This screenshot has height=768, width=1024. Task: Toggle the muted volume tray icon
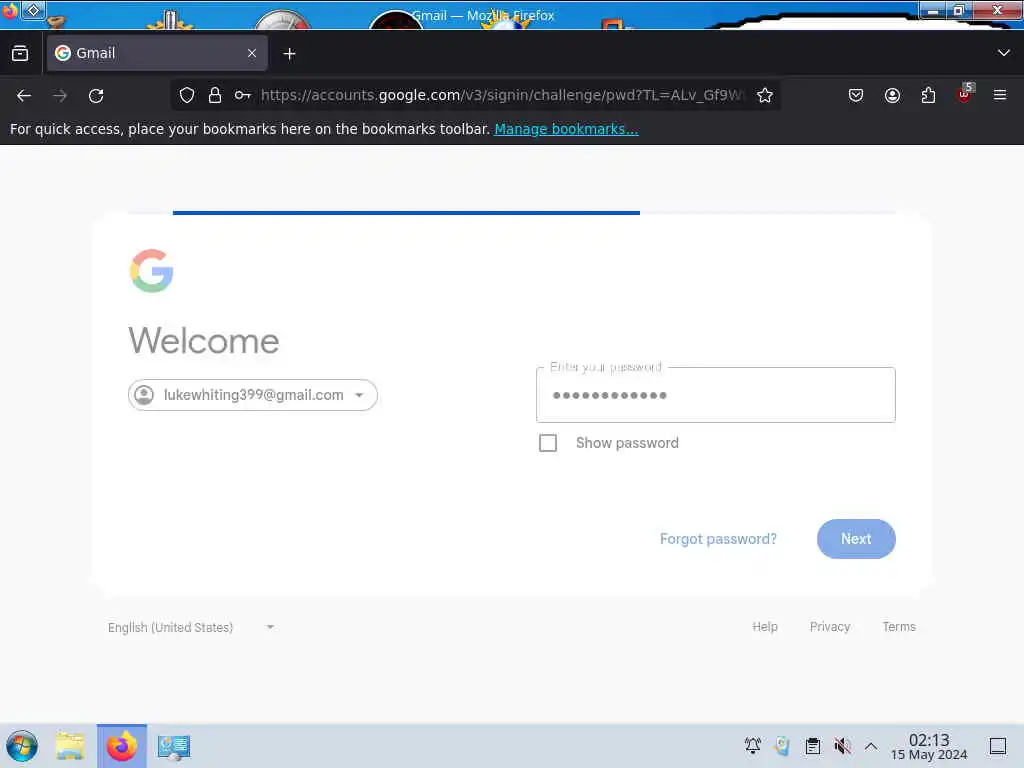coord(842,746)
